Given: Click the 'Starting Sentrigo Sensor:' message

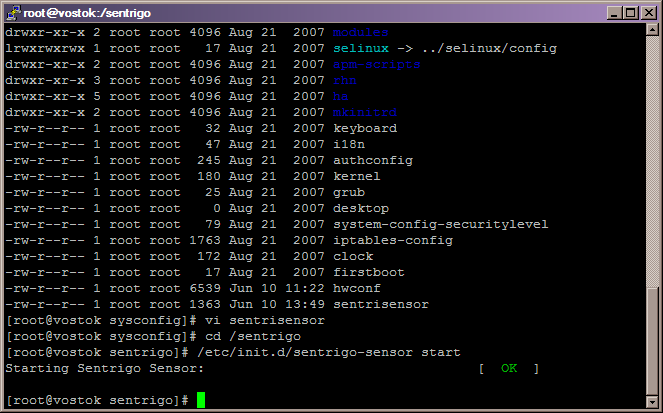Looking at the screenshot, I should point(104,369).
